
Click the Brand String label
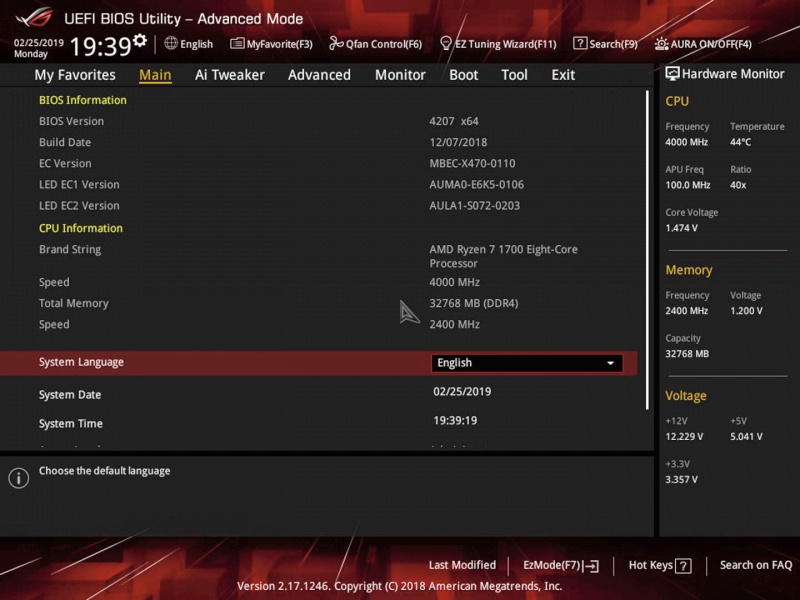pyautogui.click(x=70, y=249)
